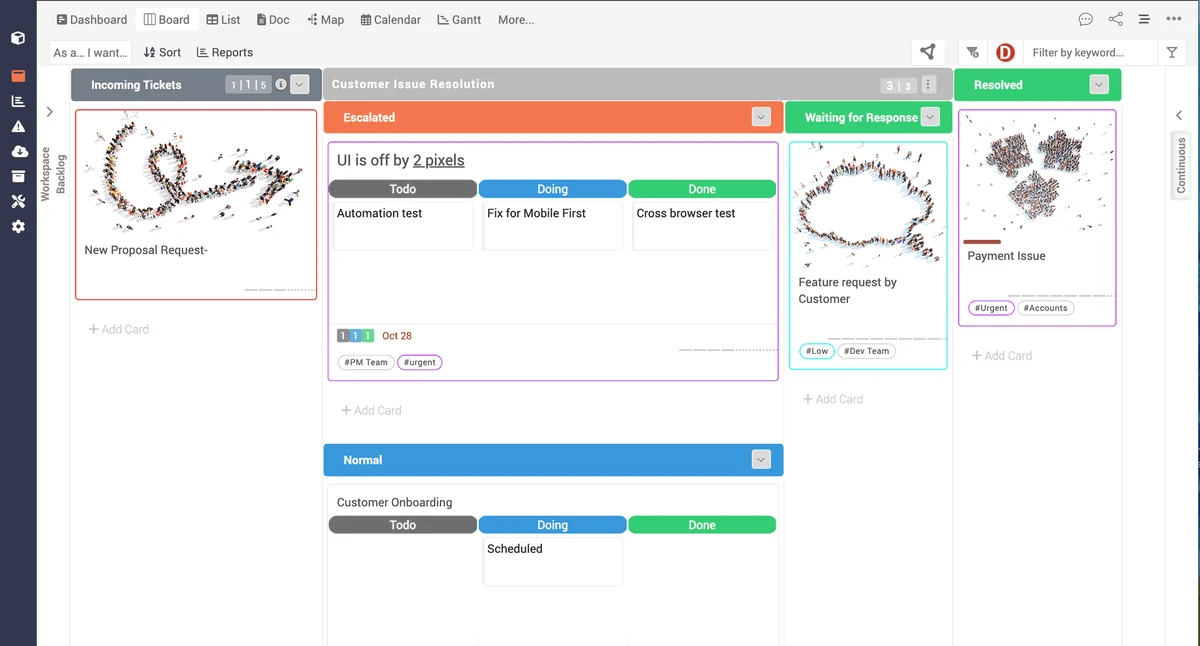Switch to the Gantt view tab
This screenshot has height=646, width=1200.
[460, 19]
